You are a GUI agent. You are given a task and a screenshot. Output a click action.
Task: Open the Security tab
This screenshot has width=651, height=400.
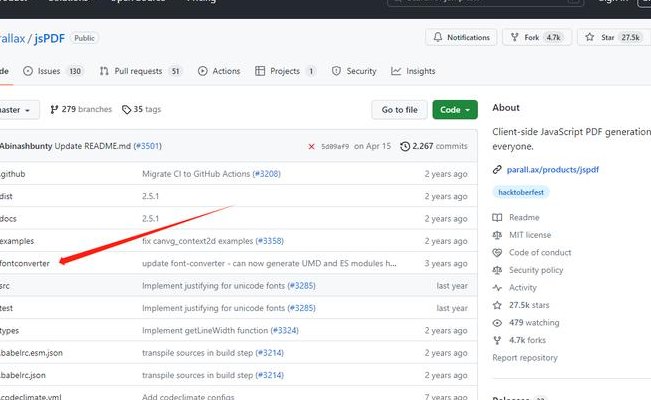tap(354, 71)
